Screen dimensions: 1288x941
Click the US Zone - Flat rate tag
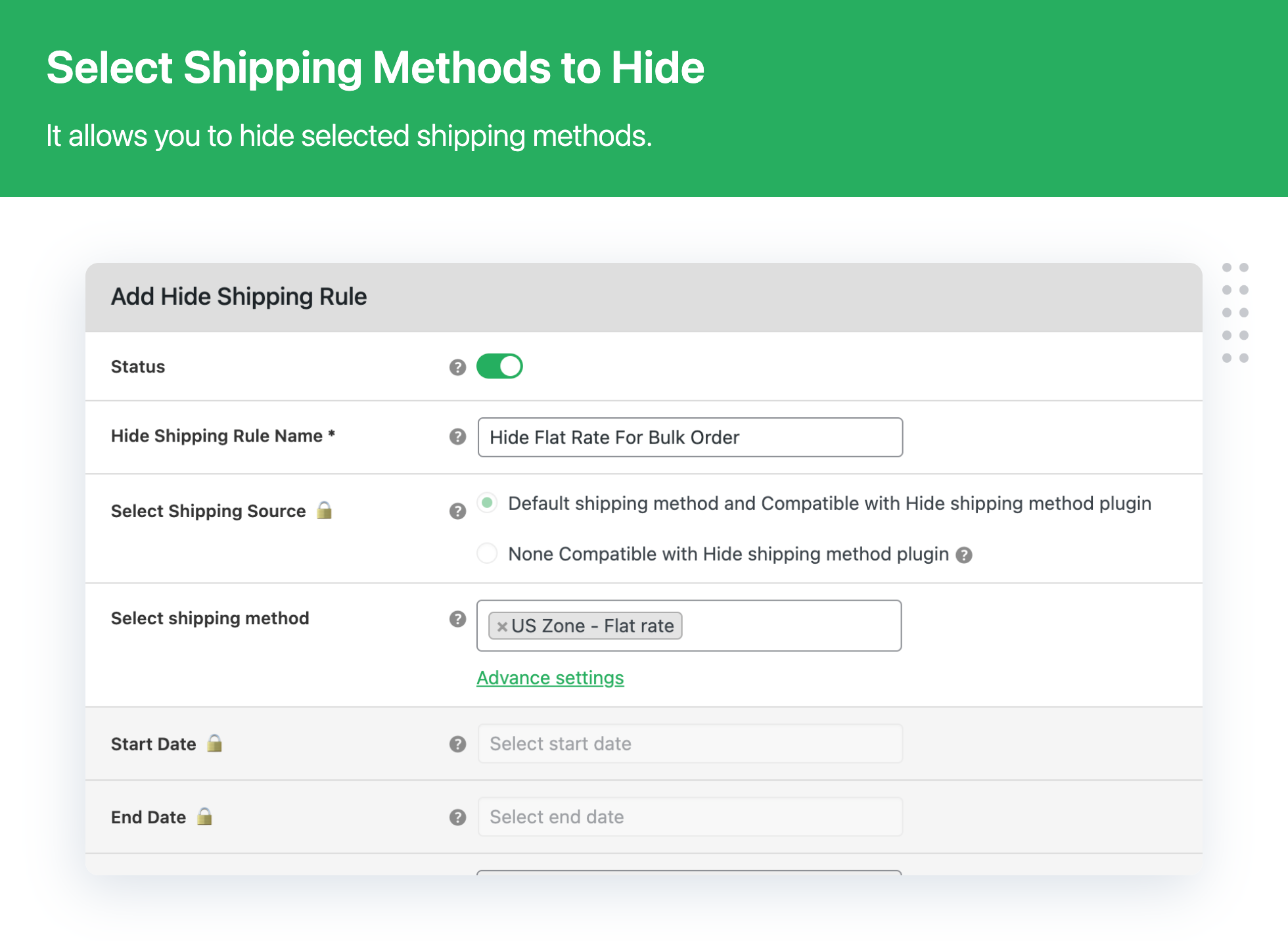(592, 626)
